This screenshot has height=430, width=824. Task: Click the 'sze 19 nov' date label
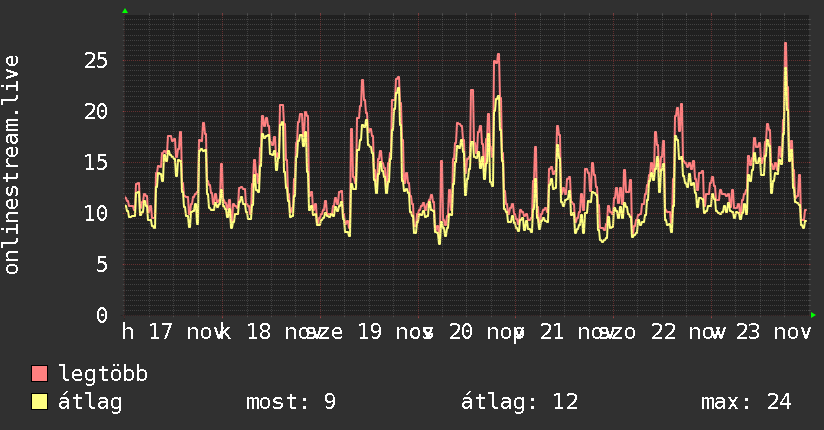point(368,332)
